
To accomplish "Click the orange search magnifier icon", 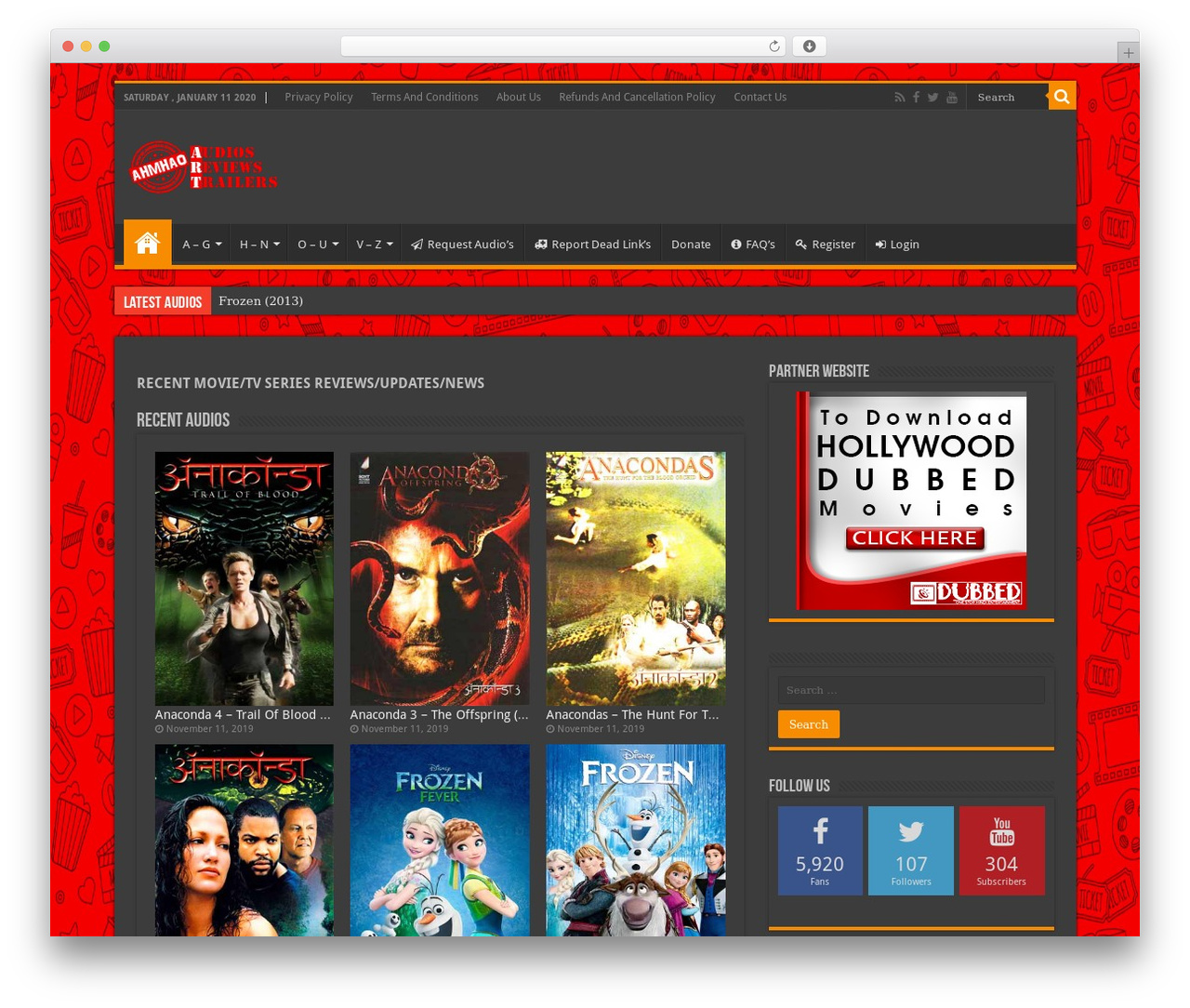I will pyautogui.click(x=1062, y=97).
